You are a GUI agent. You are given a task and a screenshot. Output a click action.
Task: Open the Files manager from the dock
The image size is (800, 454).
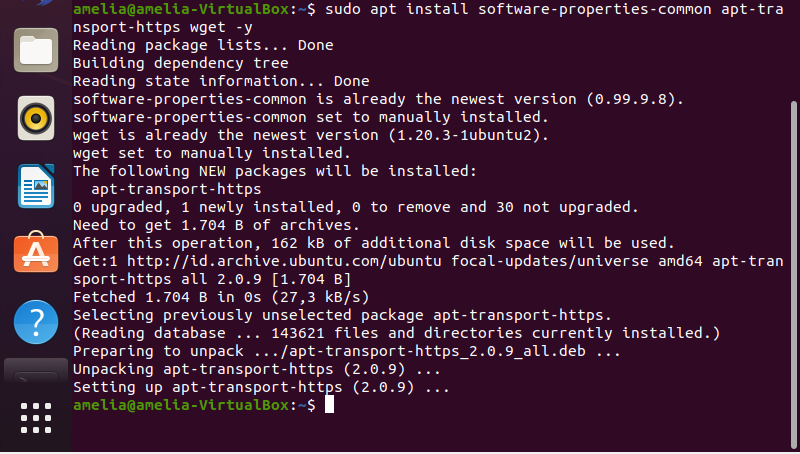(x=36, y=50)
